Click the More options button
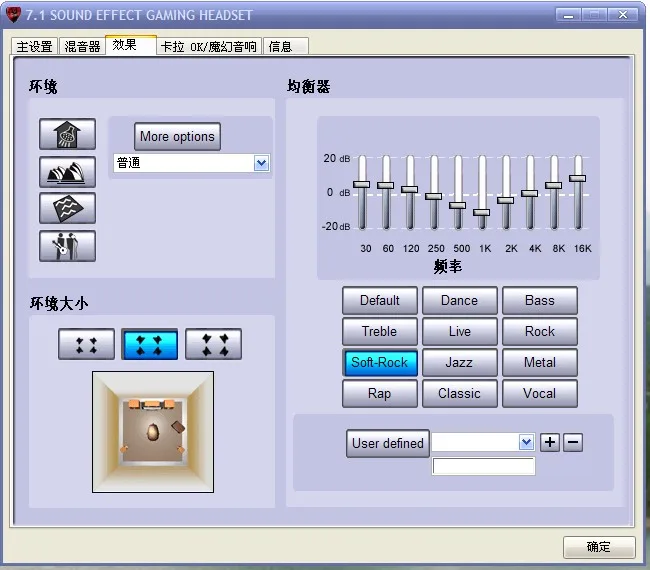Image resolution: width=650 pixels, height=570 pixels. click(x=177, y=136)
